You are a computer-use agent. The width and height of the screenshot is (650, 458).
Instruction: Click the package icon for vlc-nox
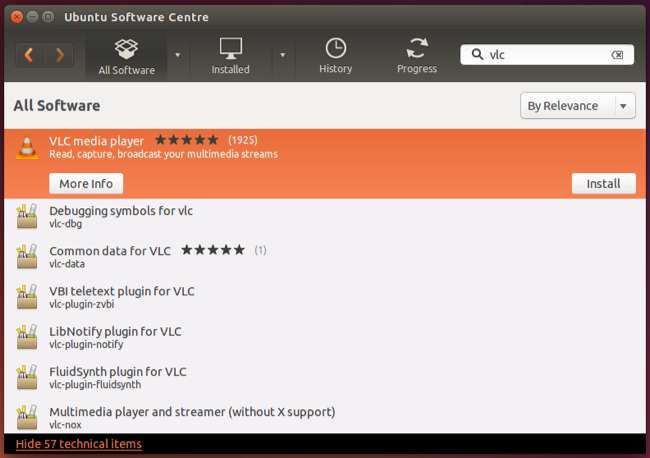tap(27, 417)
